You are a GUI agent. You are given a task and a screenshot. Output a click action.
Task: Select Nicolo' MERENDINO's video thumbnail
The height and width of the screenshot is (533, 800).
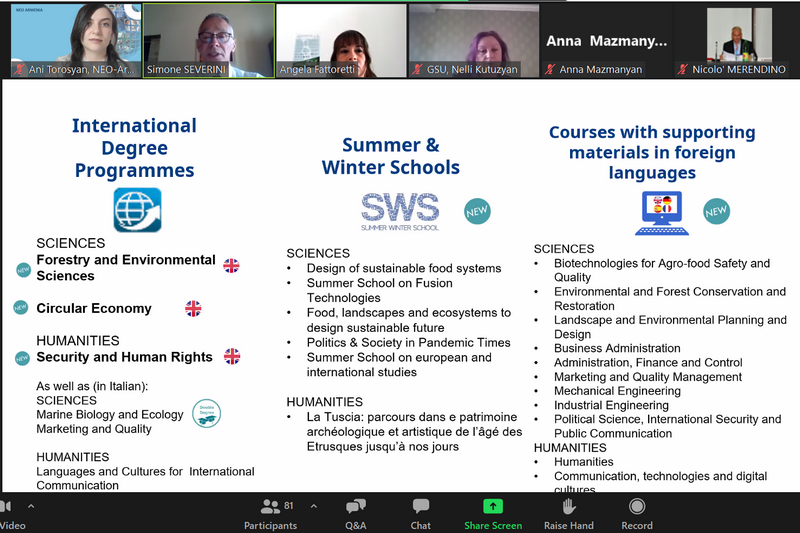tap(739, 41)
